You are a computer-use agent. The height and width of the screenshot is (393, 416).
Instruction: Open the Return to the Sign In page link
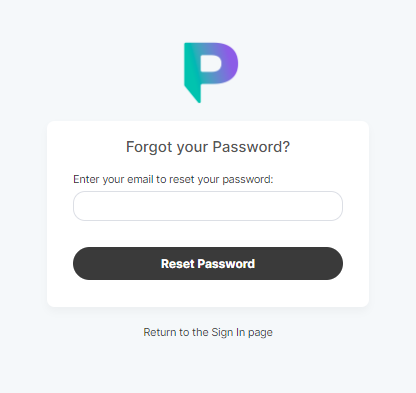tap(208, 332)
